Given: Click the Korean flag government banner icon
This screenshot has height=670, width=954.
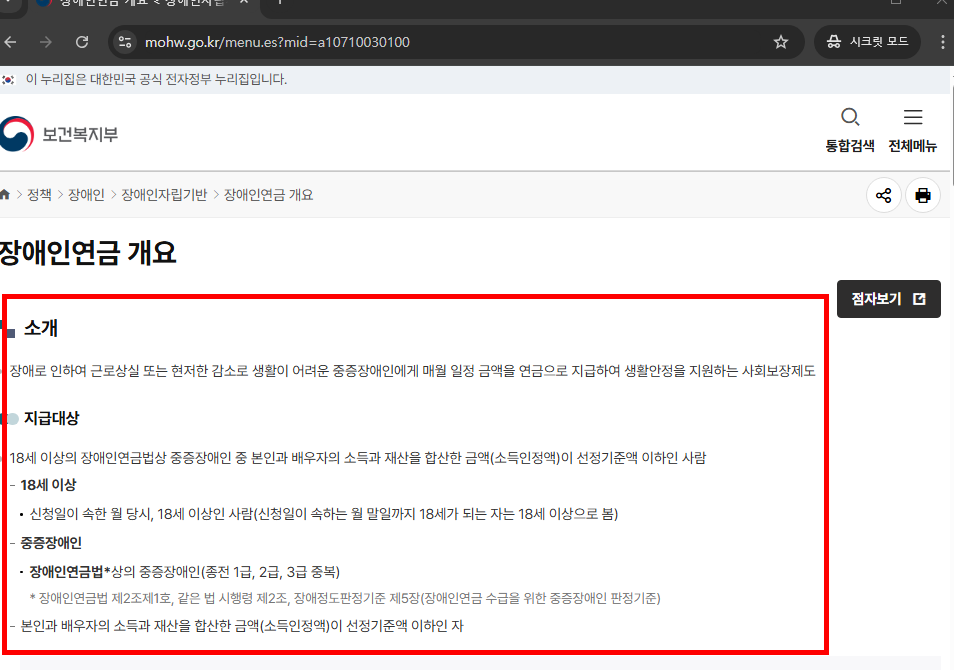Looking at the screenshot, I should [10, 77].
